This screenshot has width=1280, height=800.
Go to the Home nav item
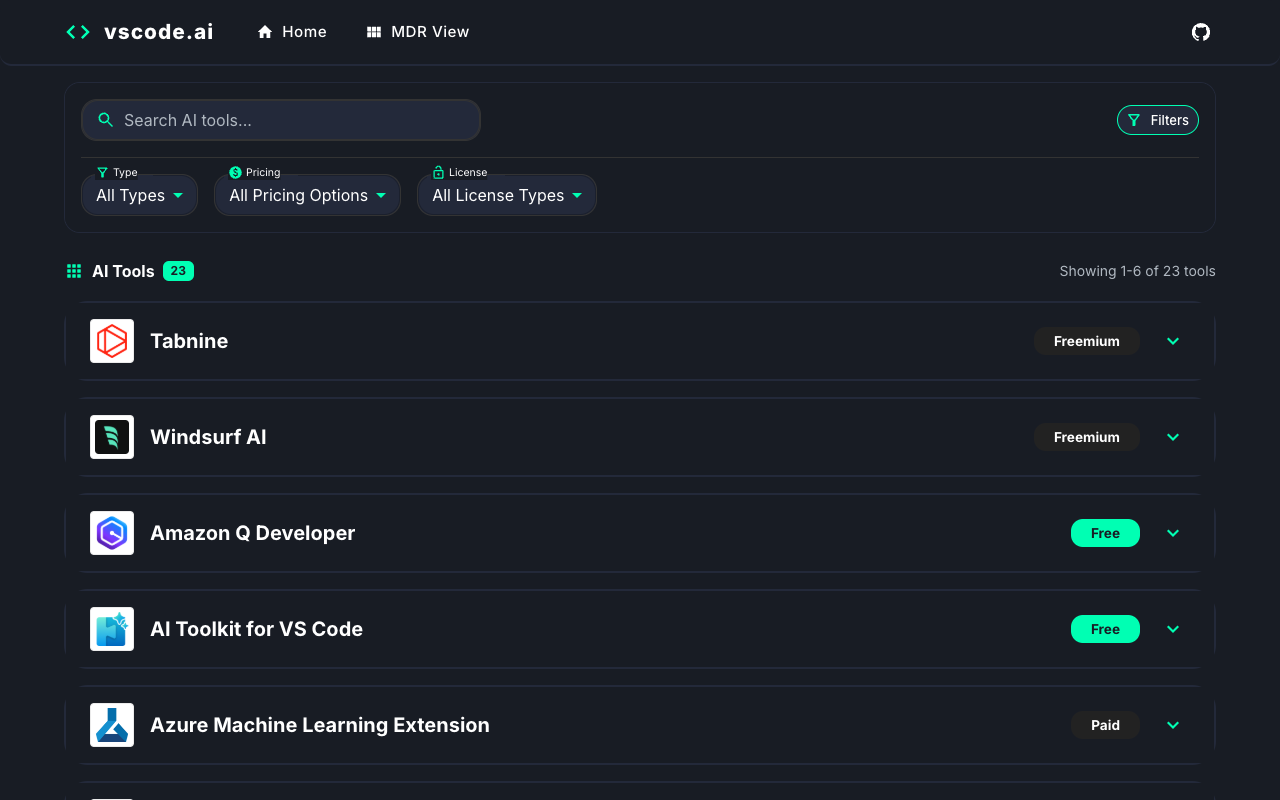[x=292, y=32]
